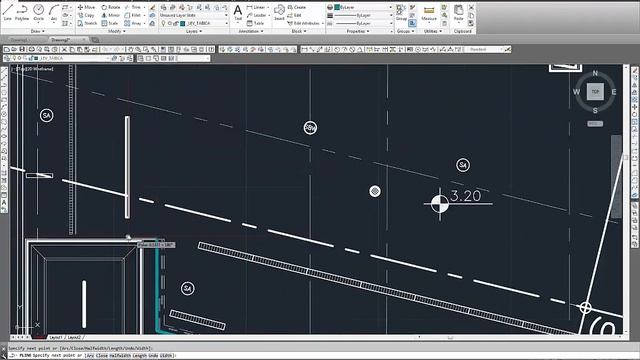640x360 pixels.
Task: Click the Rotate tool
Action: (111, 7)
